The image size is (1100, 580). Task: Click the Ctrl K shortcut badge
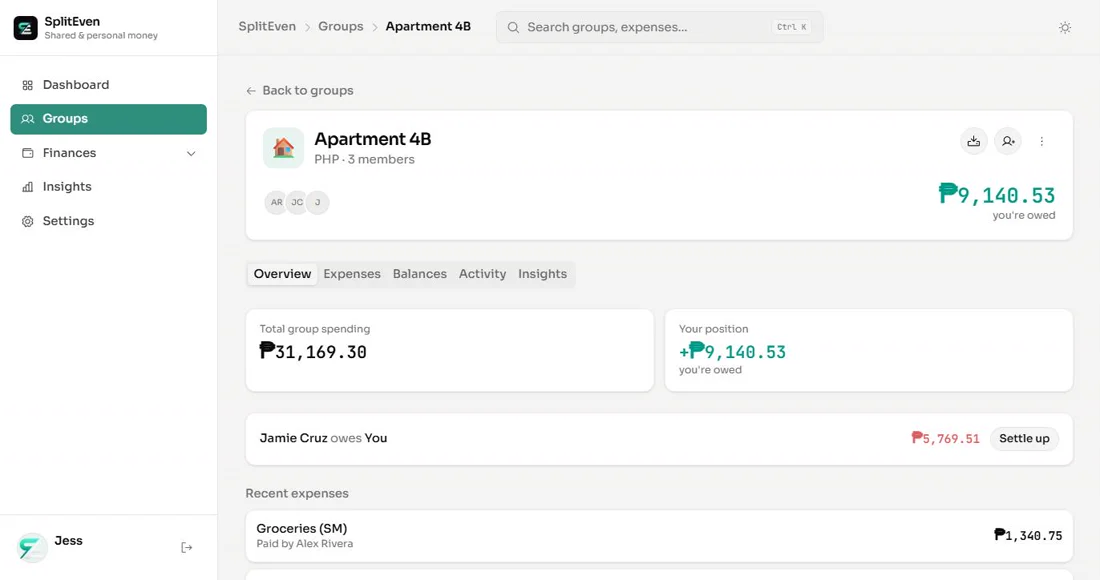coord(791,27)
